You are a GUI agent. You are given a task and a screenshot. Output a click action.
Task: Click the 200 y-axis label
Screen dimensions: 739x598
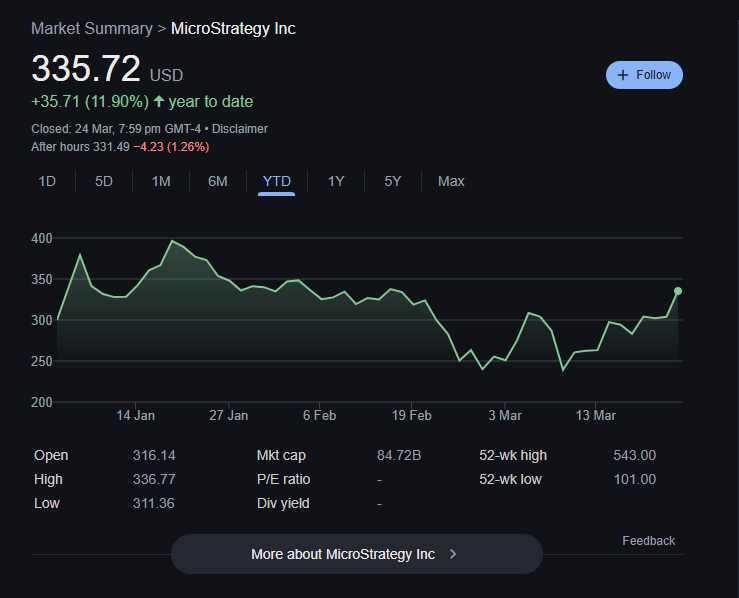[41, 402]
